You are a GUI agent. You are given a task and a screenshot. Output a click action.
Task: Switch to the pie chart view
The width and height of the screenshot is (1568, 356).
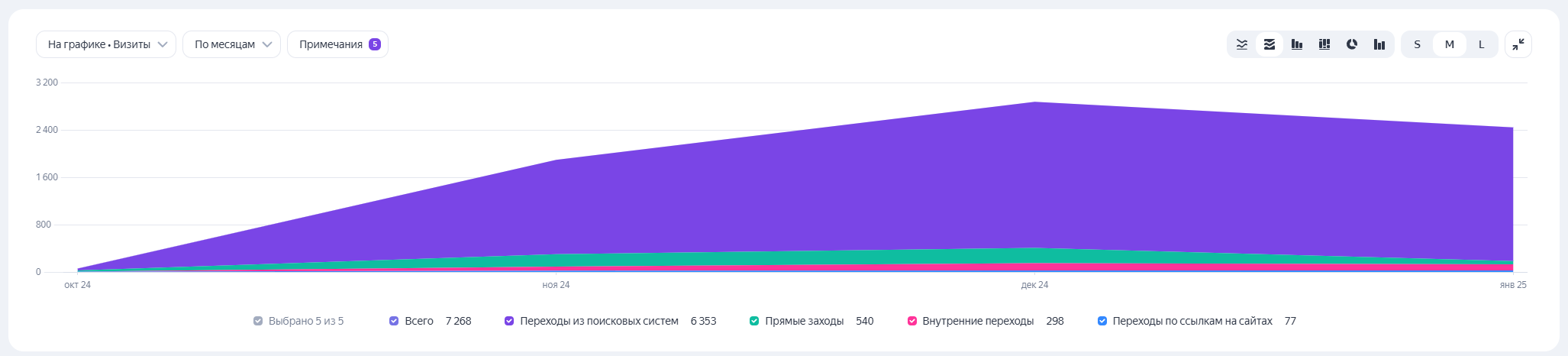(x=1352, y=44)
